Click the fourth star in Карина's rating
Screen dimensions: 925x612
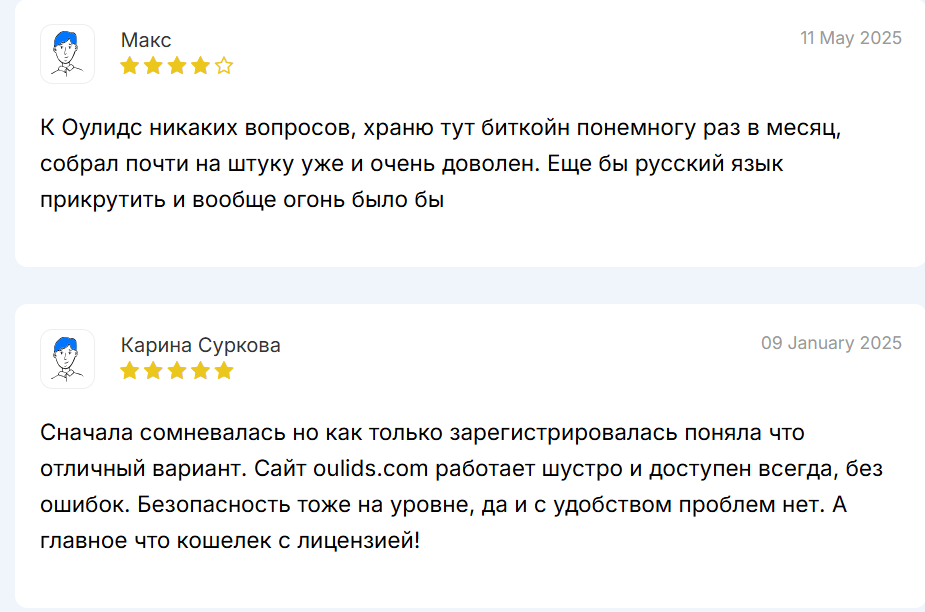click(x=200, y=371)
